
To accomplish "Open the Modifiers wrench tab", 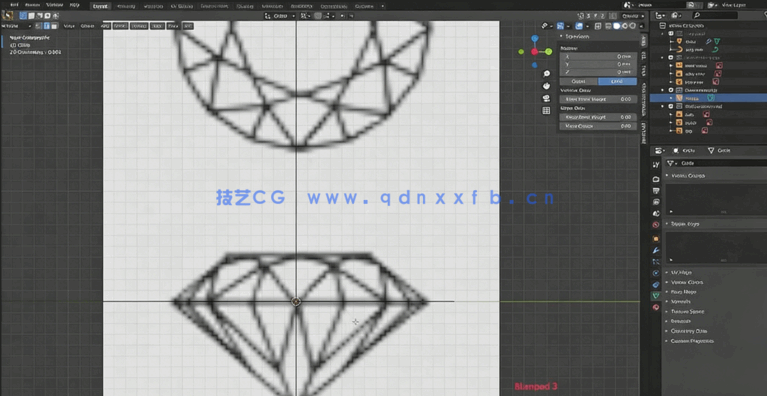I will click(x=656, y=250).
